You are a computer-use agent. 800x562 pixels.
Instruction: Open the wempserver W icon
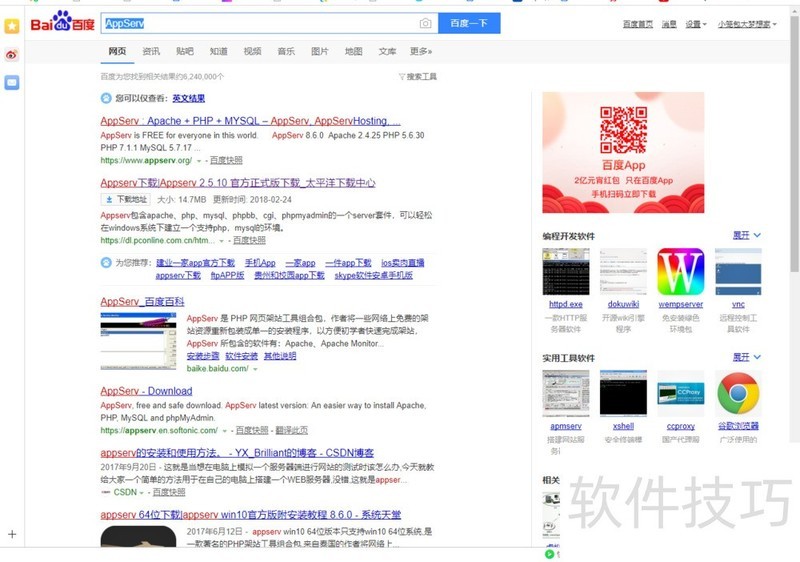pyautogui.click(x=681, y=271)
